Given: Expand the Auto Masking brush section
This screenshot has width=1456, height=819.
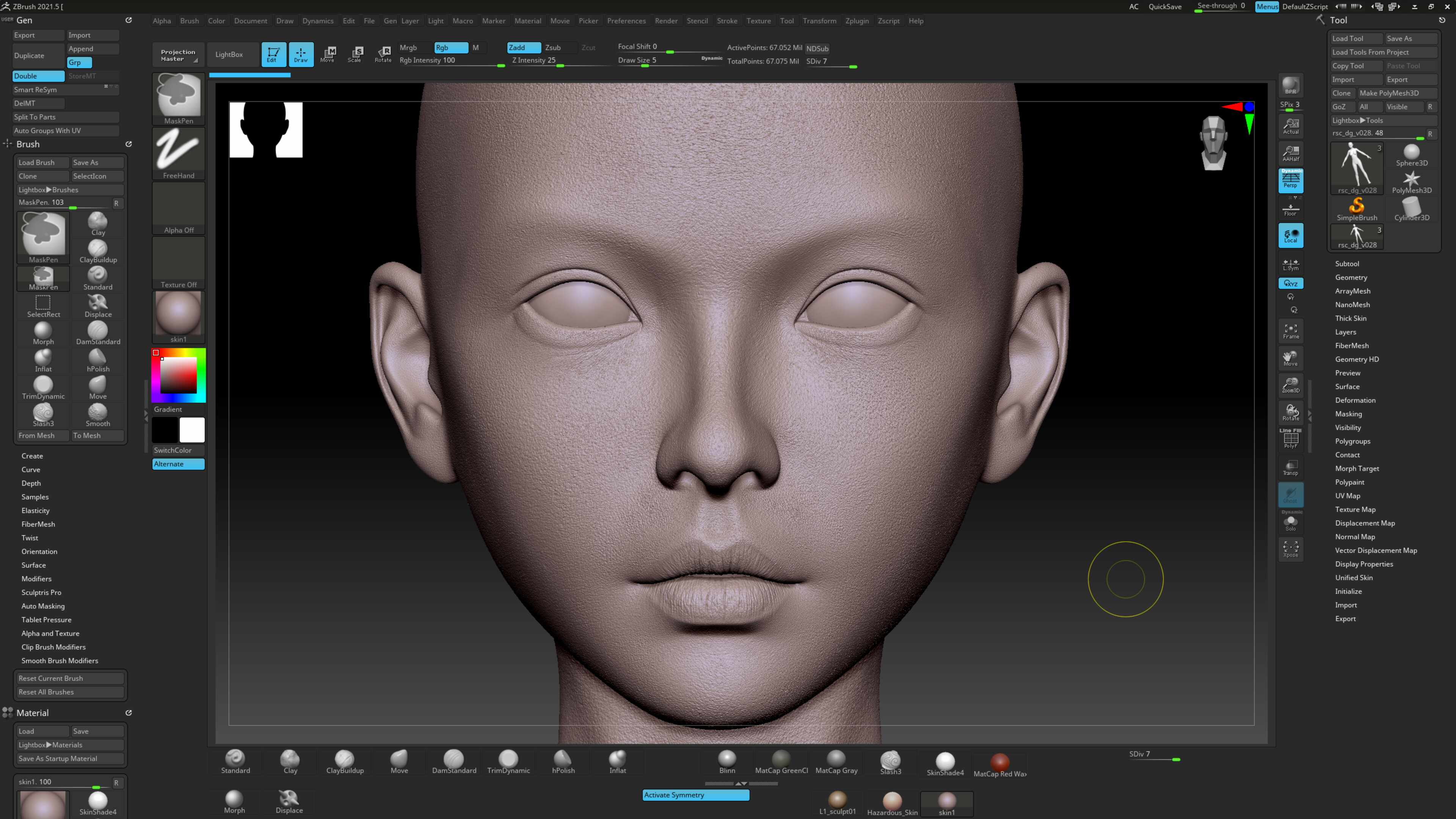Looking at the screenshot, I should pos(43,606).
